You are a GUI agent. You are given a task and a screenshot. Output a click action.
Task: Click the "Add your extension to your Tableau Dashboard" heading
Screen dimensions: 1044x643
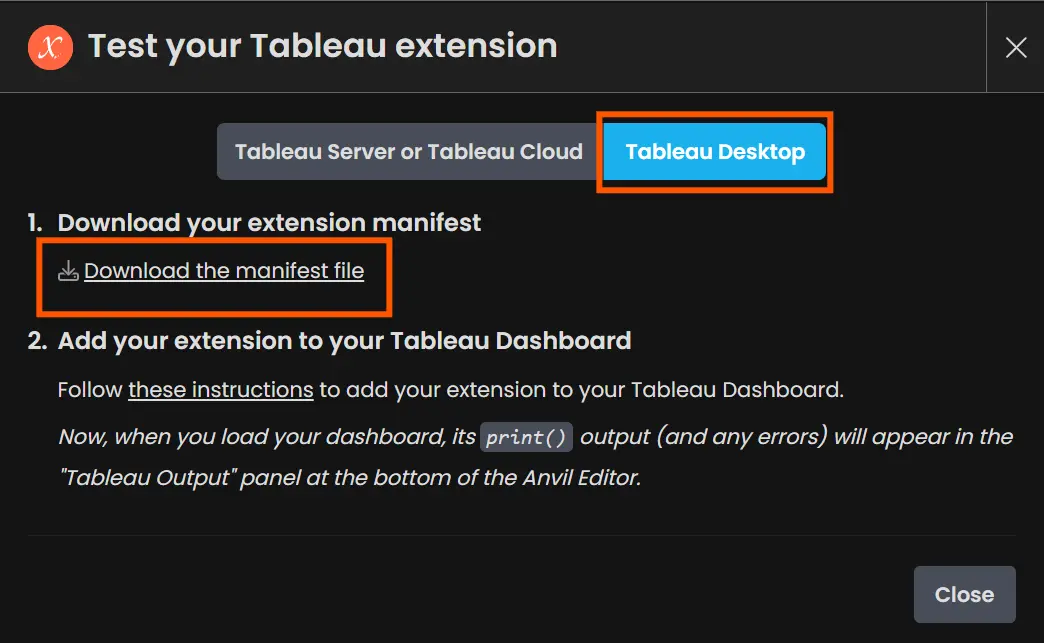(344, 341)
